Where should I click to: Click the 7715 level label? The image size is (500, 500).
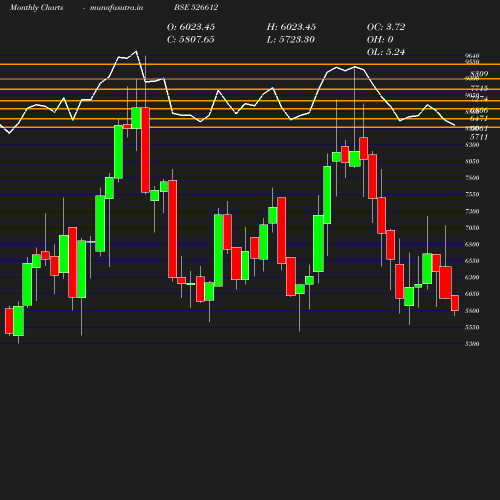tap(479, 88)
